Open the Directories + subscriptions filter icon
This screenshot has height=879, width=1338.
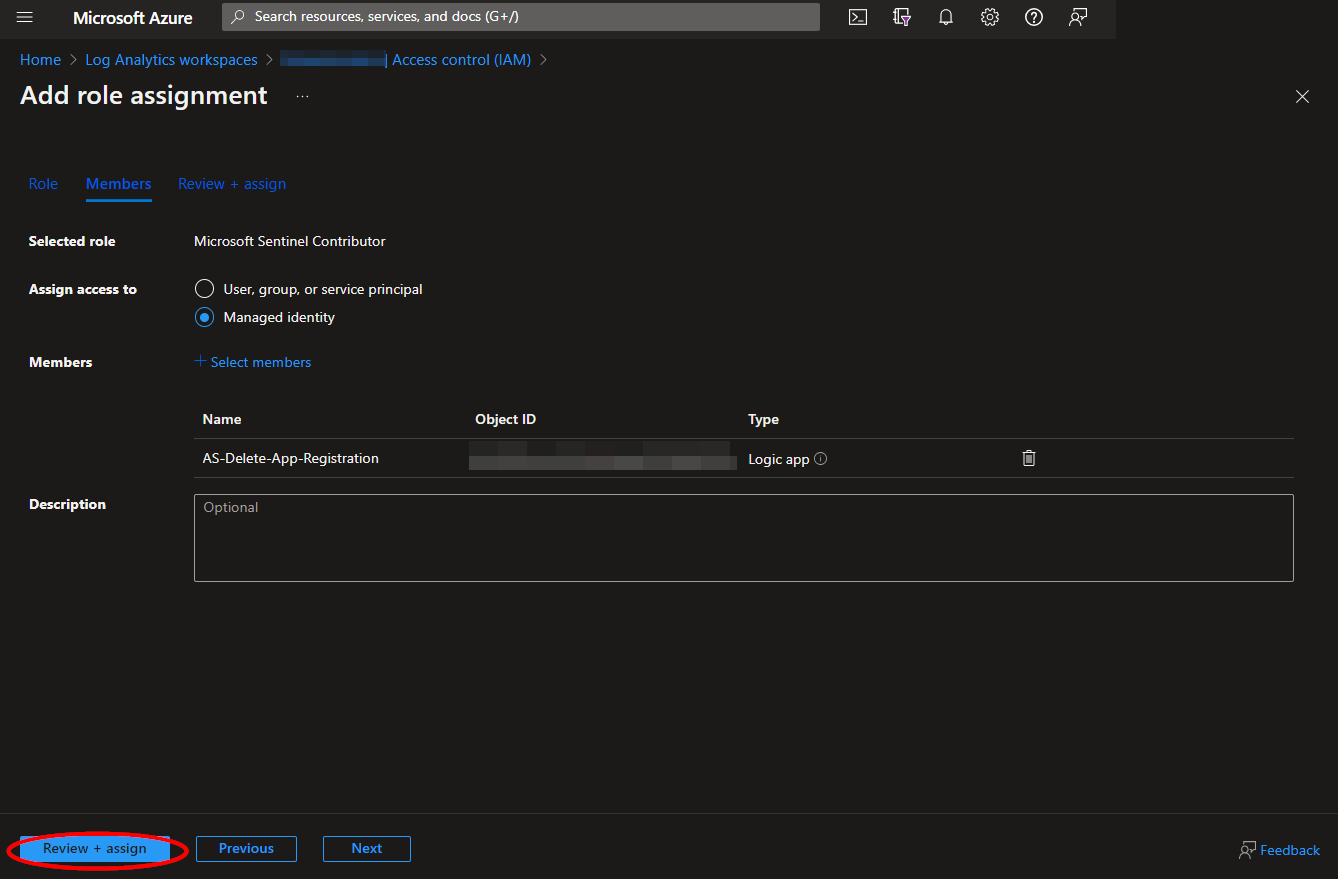[902, 17]
